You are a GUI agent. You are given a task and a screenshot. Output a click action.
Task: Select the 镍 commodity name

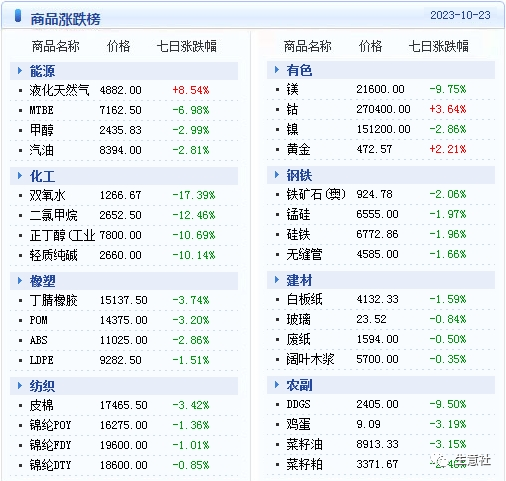pos(292,129)
